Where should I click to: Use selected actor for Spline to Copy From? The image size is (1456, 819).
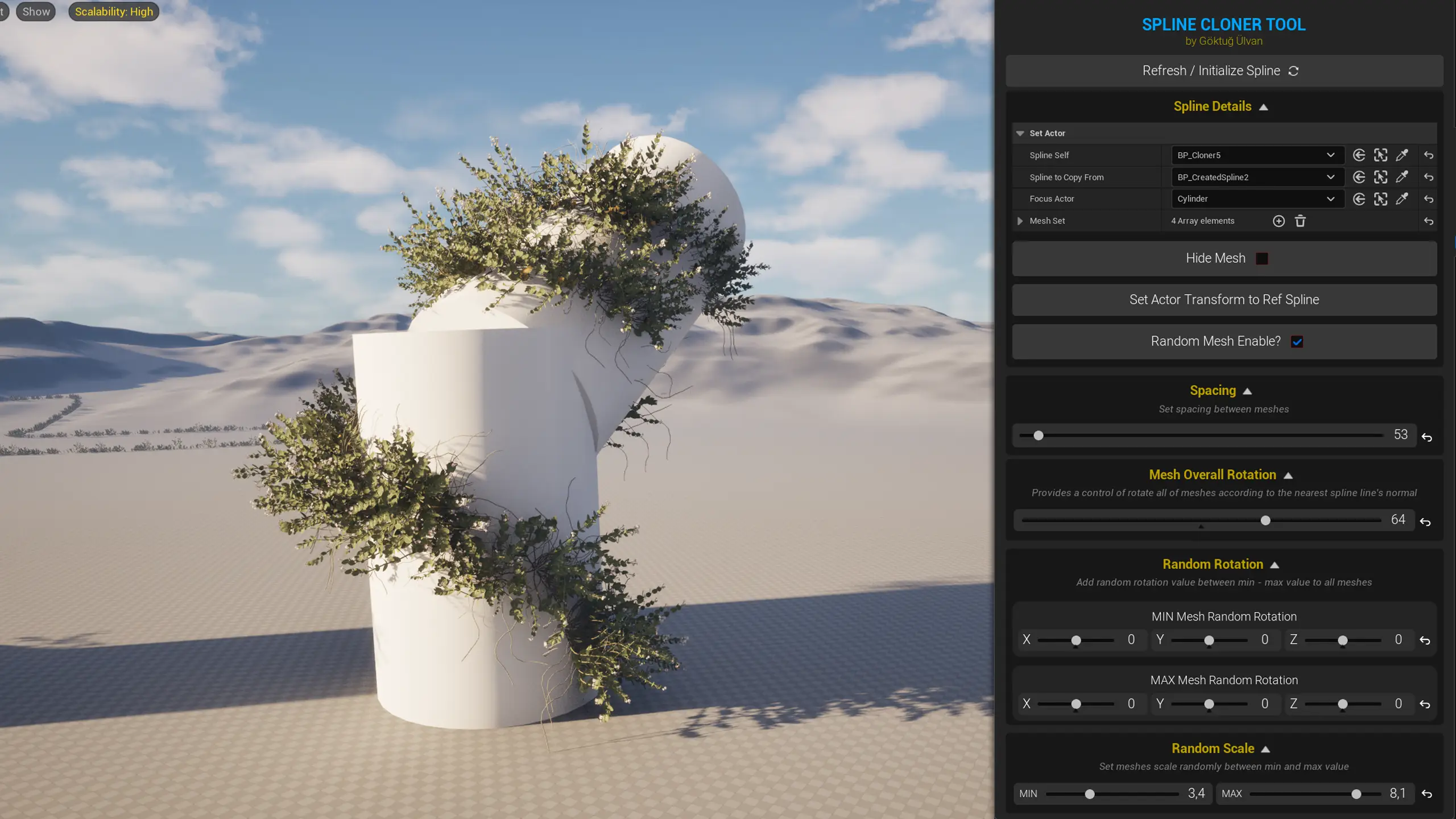point(1359,177)
